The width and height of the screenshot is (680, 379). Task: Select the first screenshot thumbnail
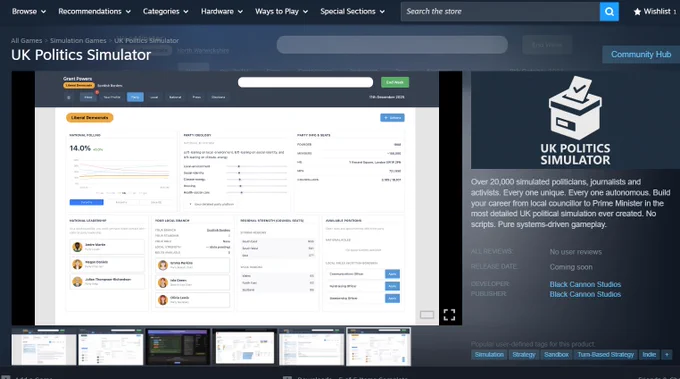44,347
